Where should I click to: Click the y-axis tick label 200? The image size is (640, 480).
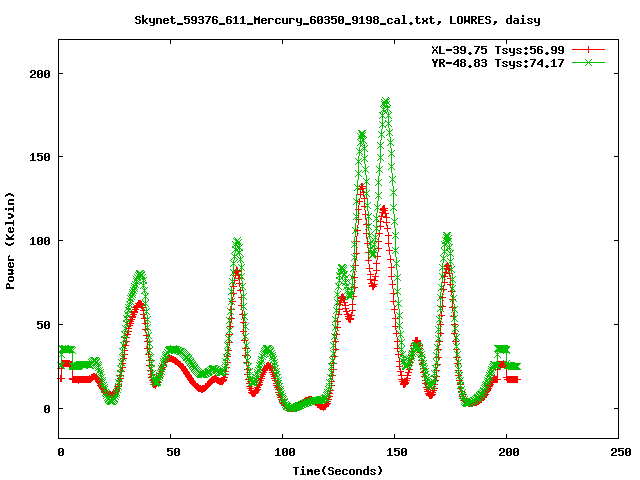40,74
